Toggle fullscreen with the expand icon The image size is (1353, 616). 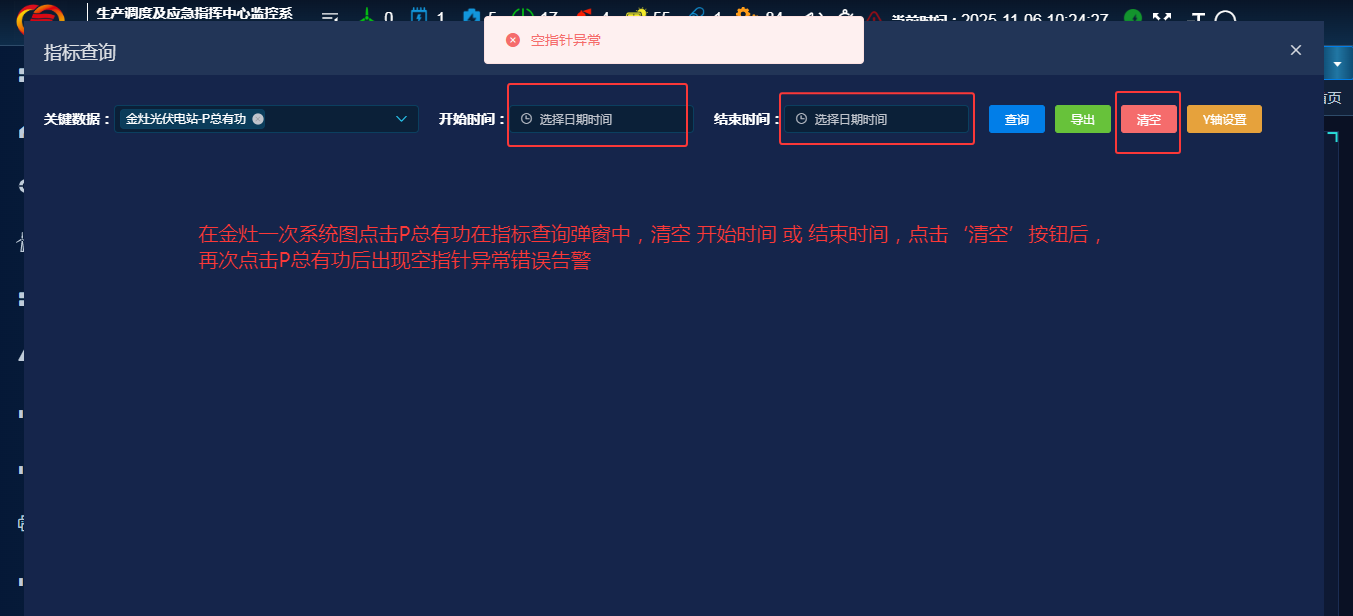pyautogui.click(x=1162, y=18)
